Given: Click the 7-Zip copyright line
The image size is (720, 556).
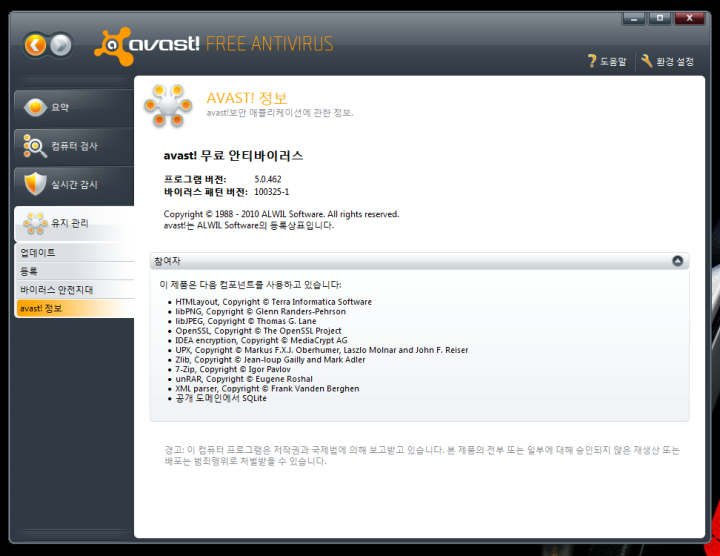Looking at the screenshot, I should 233,369.
